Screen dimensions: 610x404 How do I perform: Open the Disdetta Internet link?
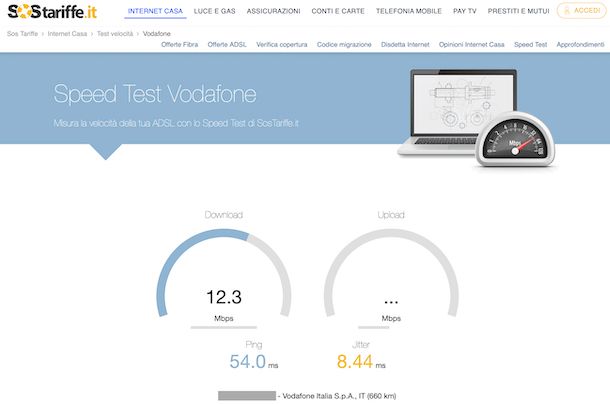pyautogui.click(x=405, y=45)
